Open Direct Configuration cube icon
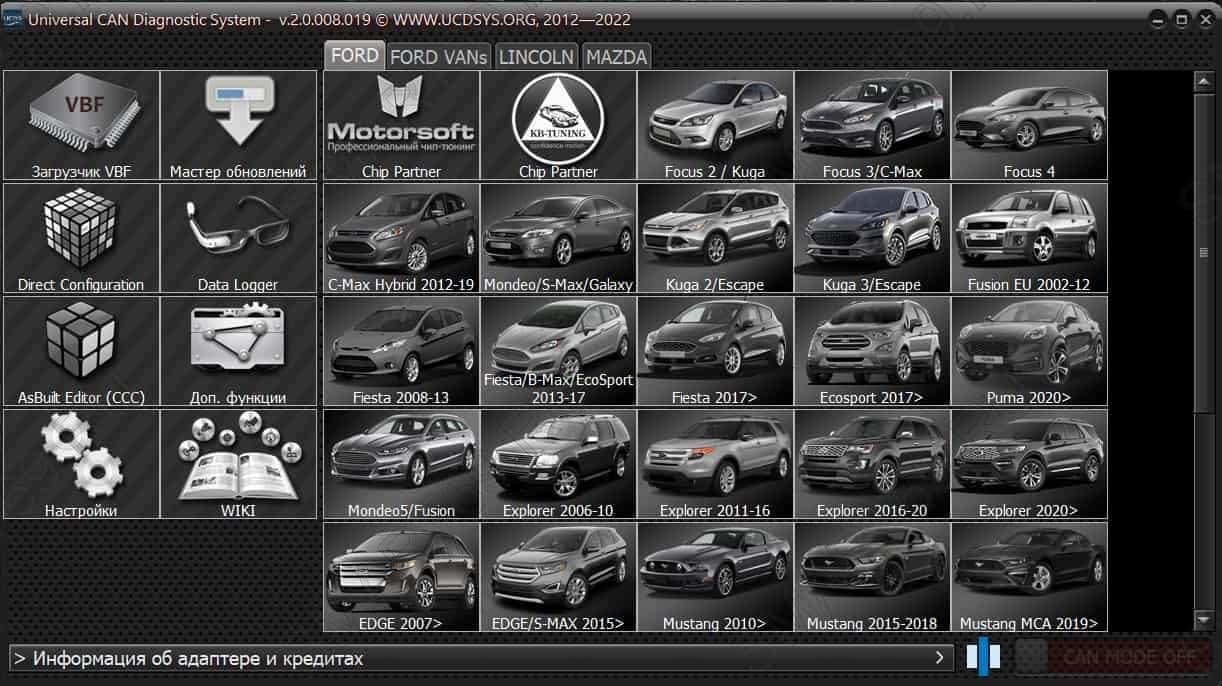1222x686 pixels. point(82,238)
